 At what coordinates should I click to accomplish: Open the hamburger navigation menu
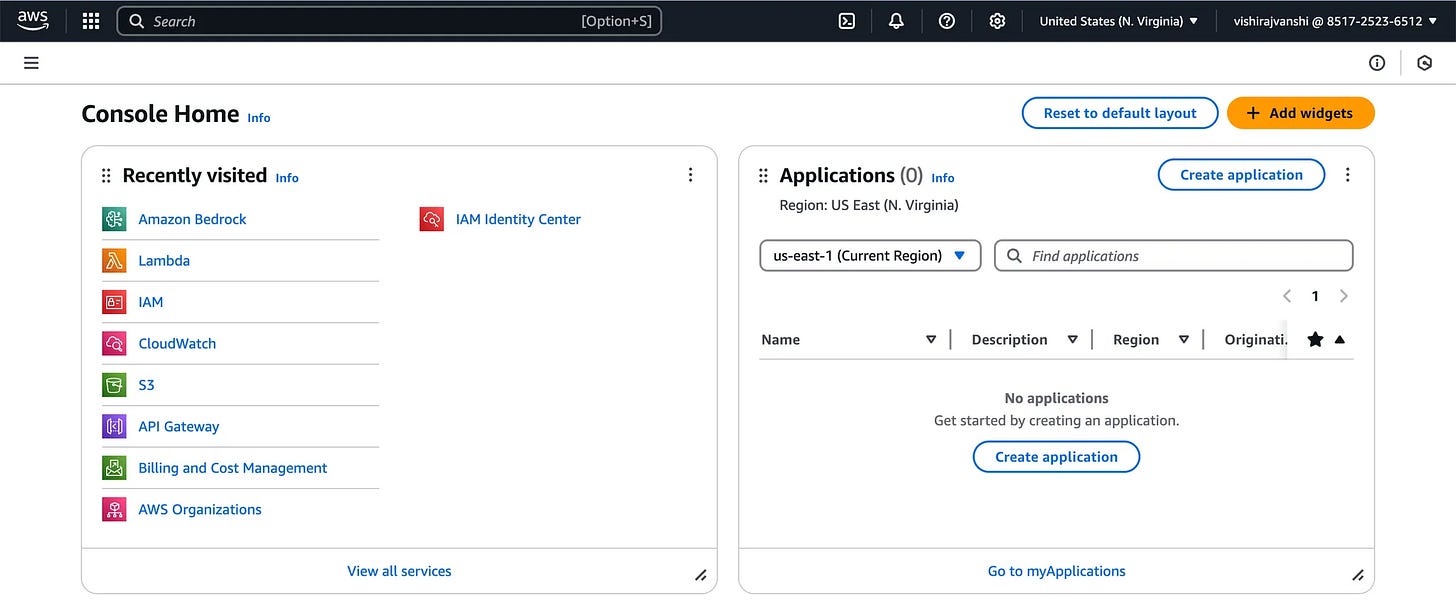coord(31,63)
